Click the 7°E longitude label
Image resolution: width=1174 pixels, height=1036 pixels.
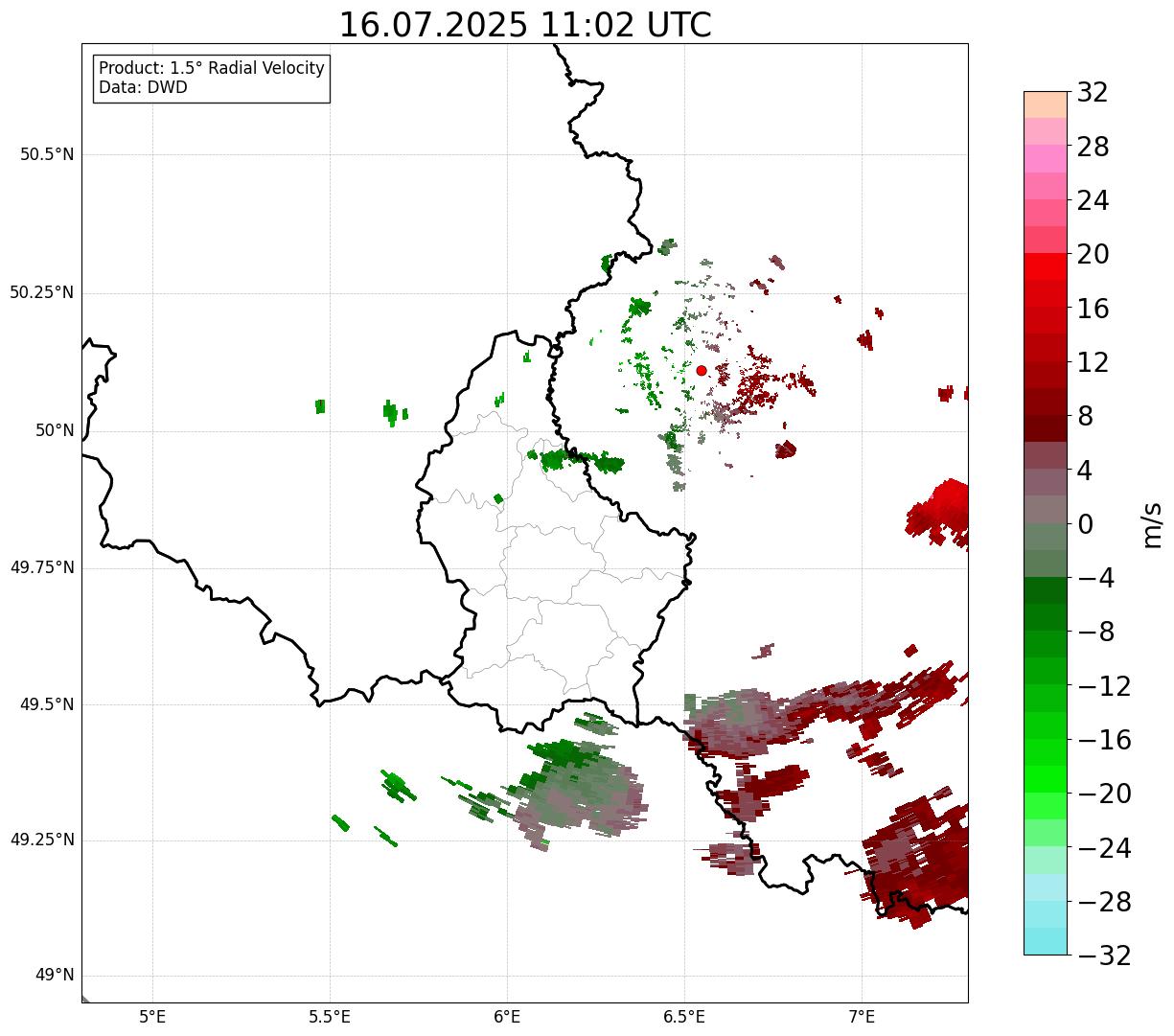862,1016
